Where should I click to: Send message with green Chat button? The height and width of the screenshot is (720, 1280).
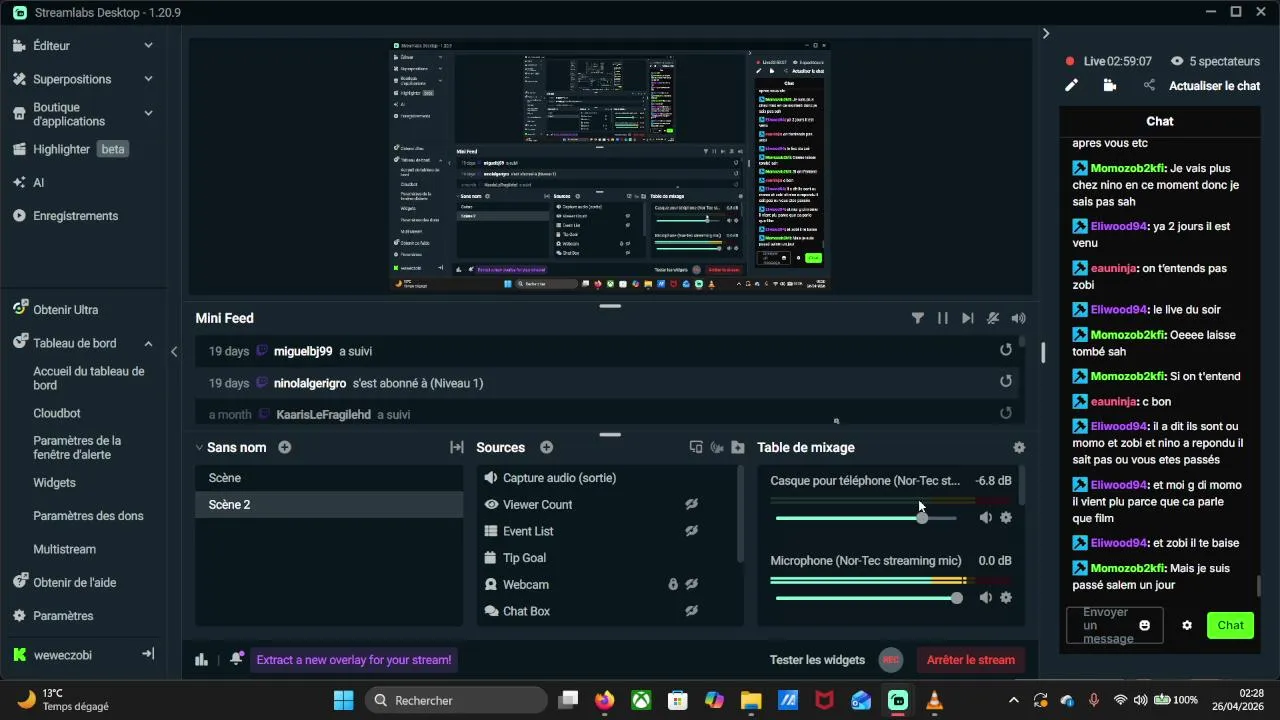click(1230, 625)
